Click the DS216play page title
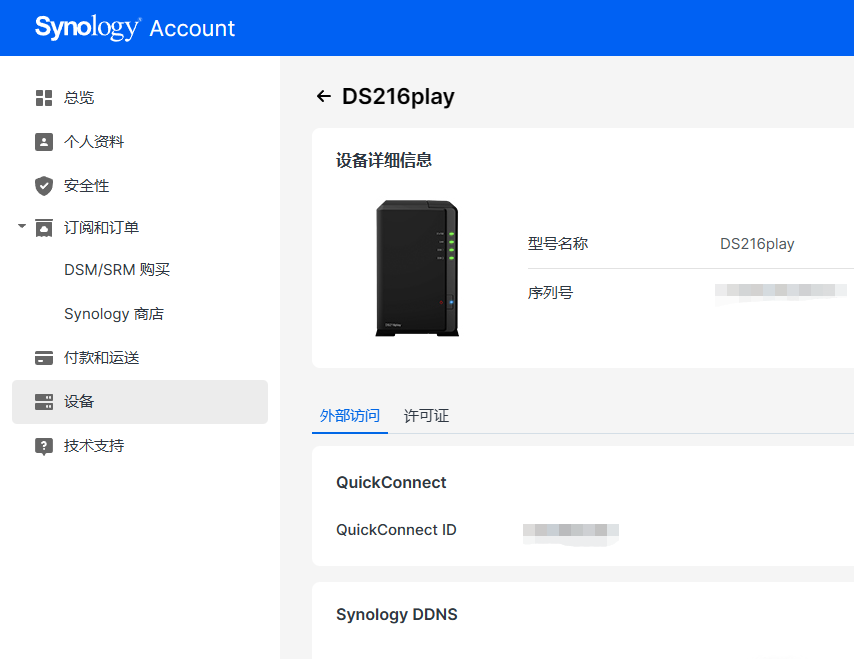Image resolution: width=854 pixels, height=659 pixels. coord(398,96)
